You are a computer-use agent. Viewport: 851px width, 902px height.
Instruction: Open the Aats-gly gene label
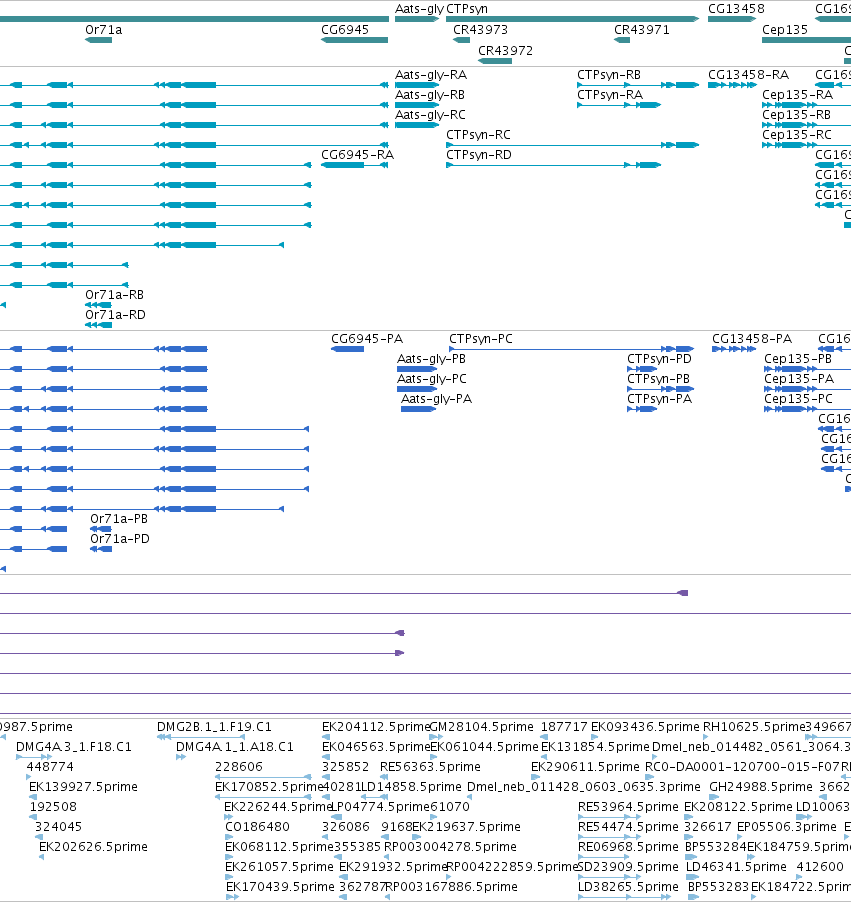tap(419, 9)
